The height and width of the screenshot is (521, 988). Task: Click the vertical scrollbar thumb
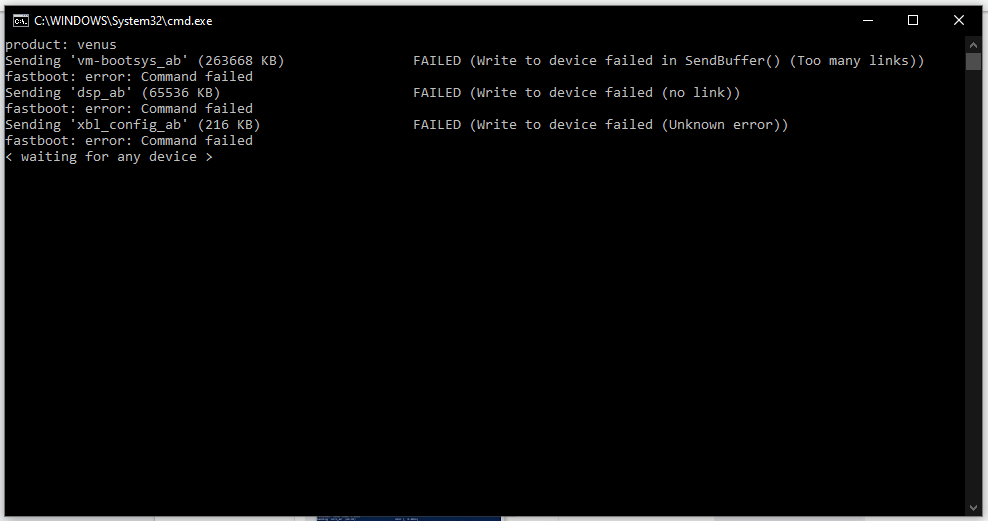pos(973,62)
